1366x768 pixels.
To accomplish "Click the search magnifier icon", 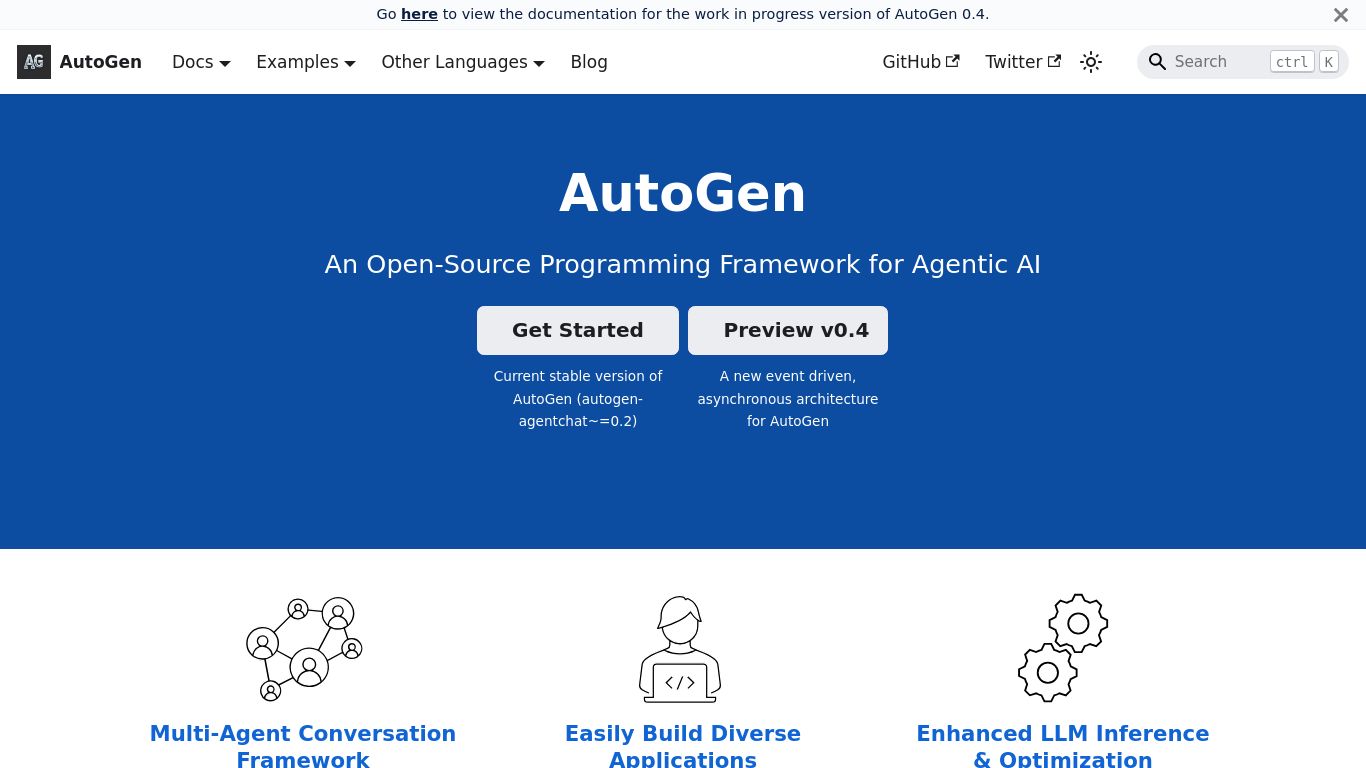I will [1158, 62].
